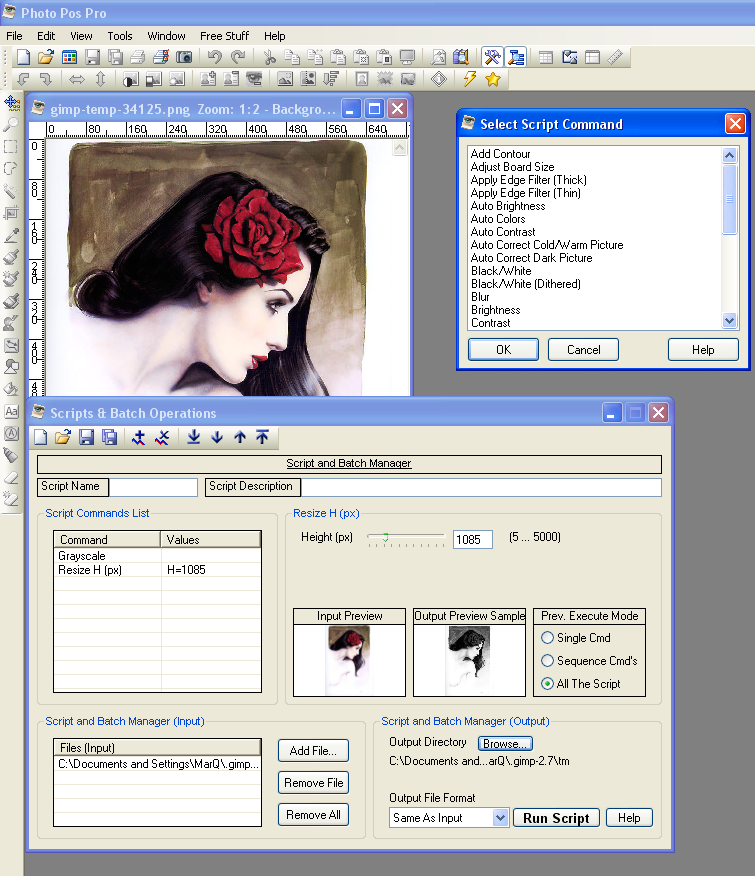The image size is (755, 876).
Task: Click the Add File... button
Action: (313, 751)
